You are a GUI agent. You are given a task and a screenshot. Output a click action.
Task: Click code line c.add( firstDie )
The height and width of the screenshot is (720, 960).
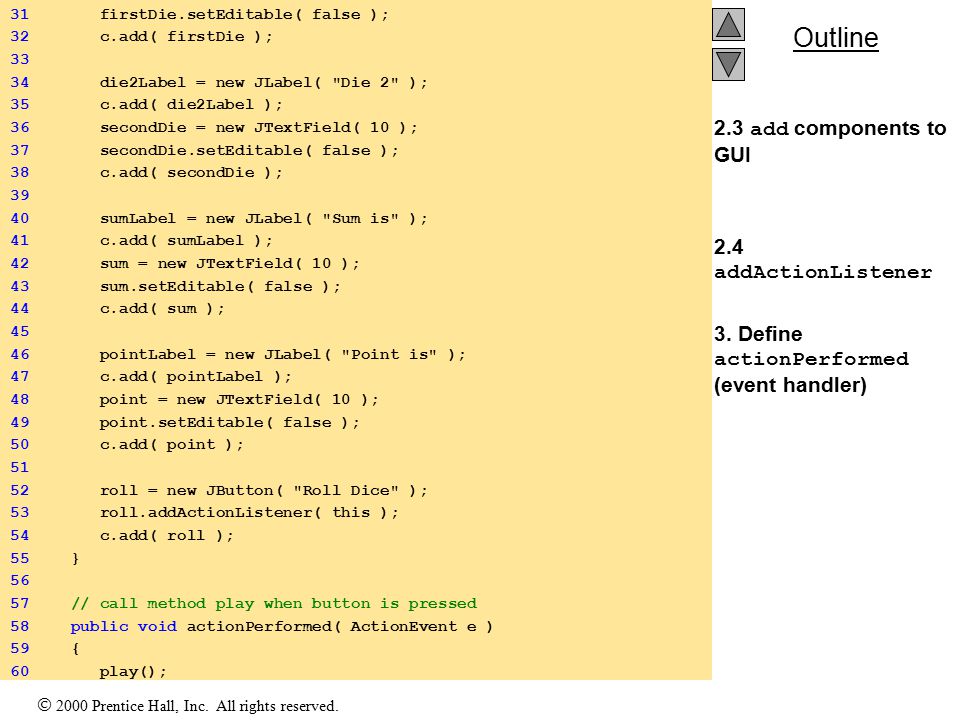click(x=186, y=37)
